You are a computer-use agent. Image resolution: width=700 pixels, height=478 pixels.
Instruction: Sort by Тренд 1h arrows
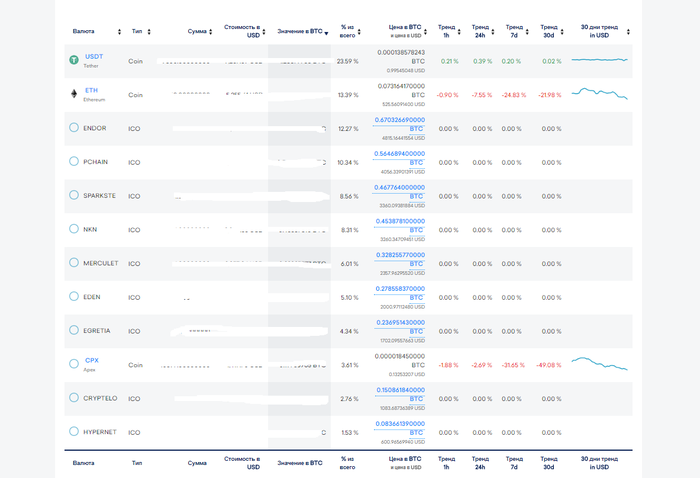point(459,32)
